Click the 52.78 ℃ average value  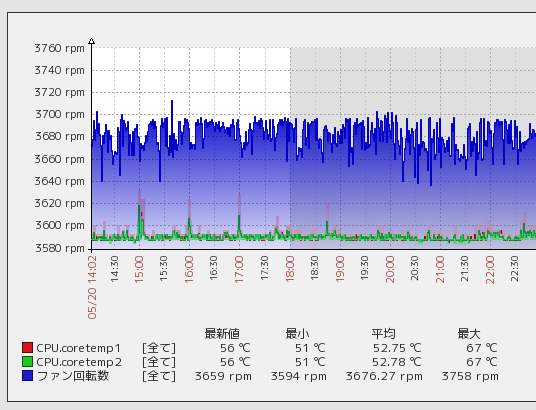[x=397, y=362]
